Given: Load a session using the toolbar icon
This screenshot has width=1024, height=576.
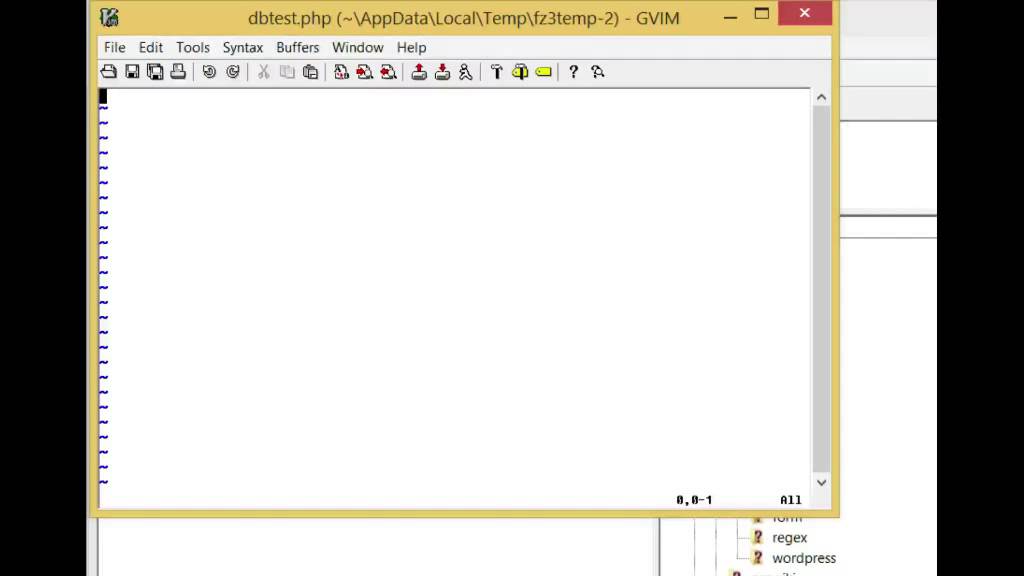Looking at the screenshot, I should pyautogui.click(x=419, y=72).
